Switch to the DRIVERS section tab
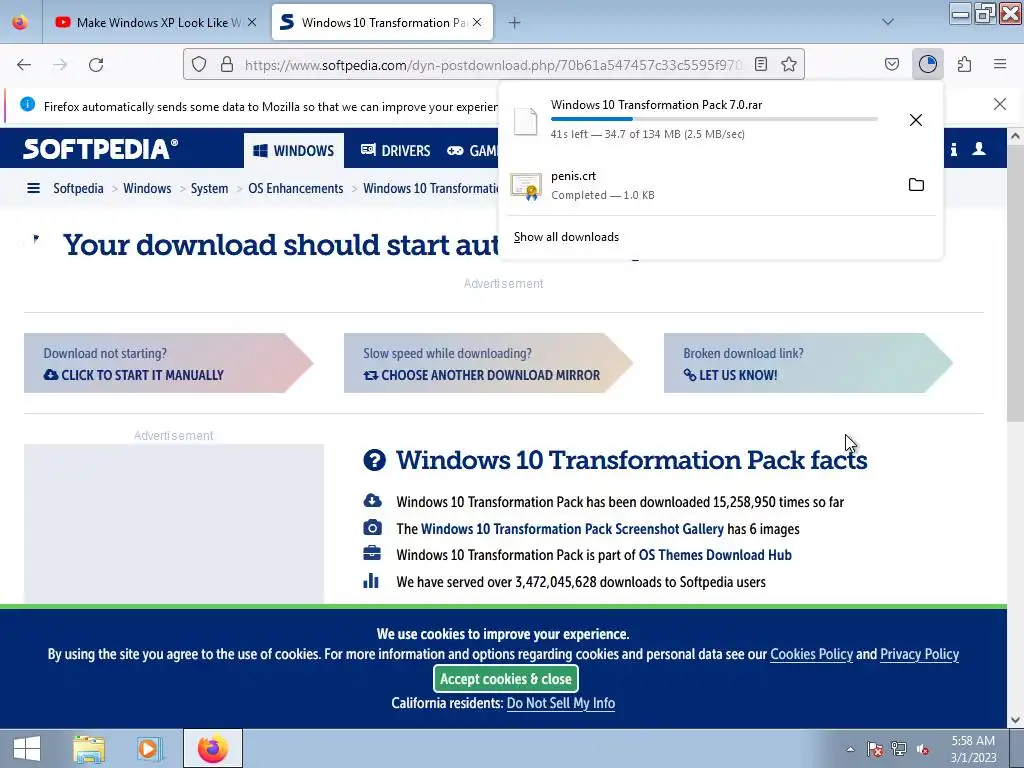Screen dimensions: 1024x768 396,150
